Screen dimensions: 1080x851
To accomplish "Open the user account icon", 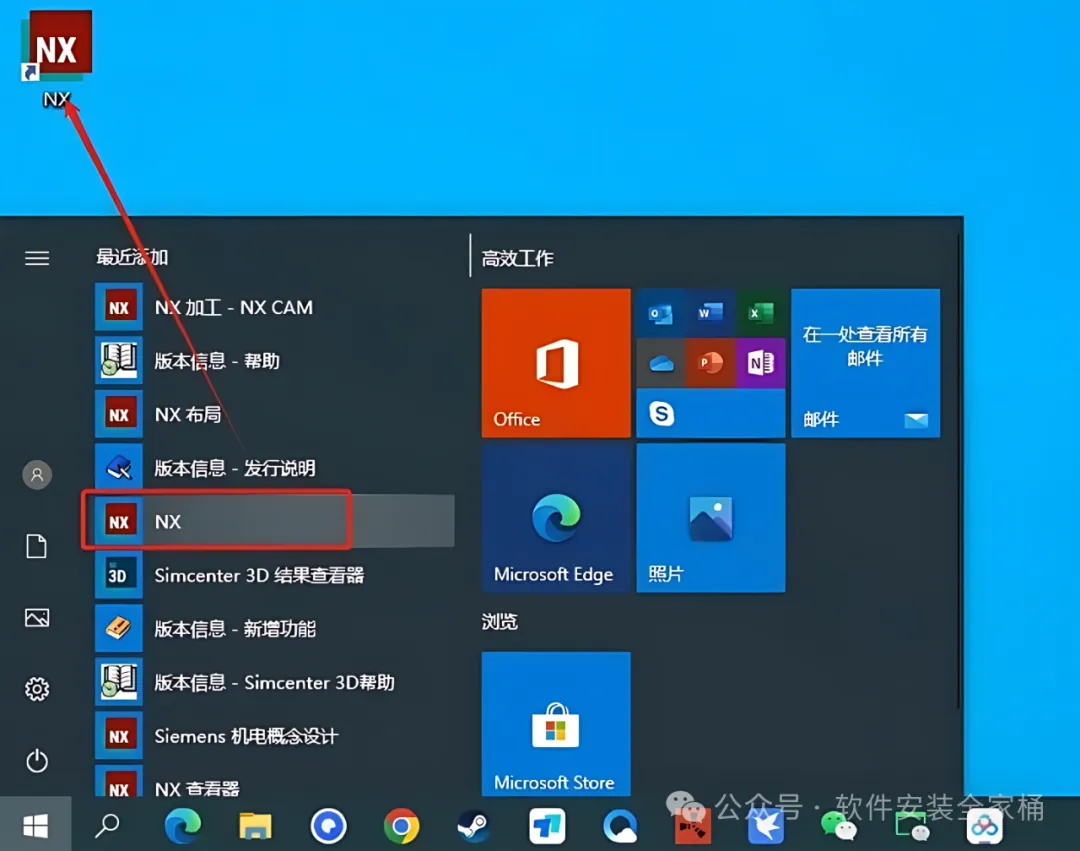I will tap(37, 474).
